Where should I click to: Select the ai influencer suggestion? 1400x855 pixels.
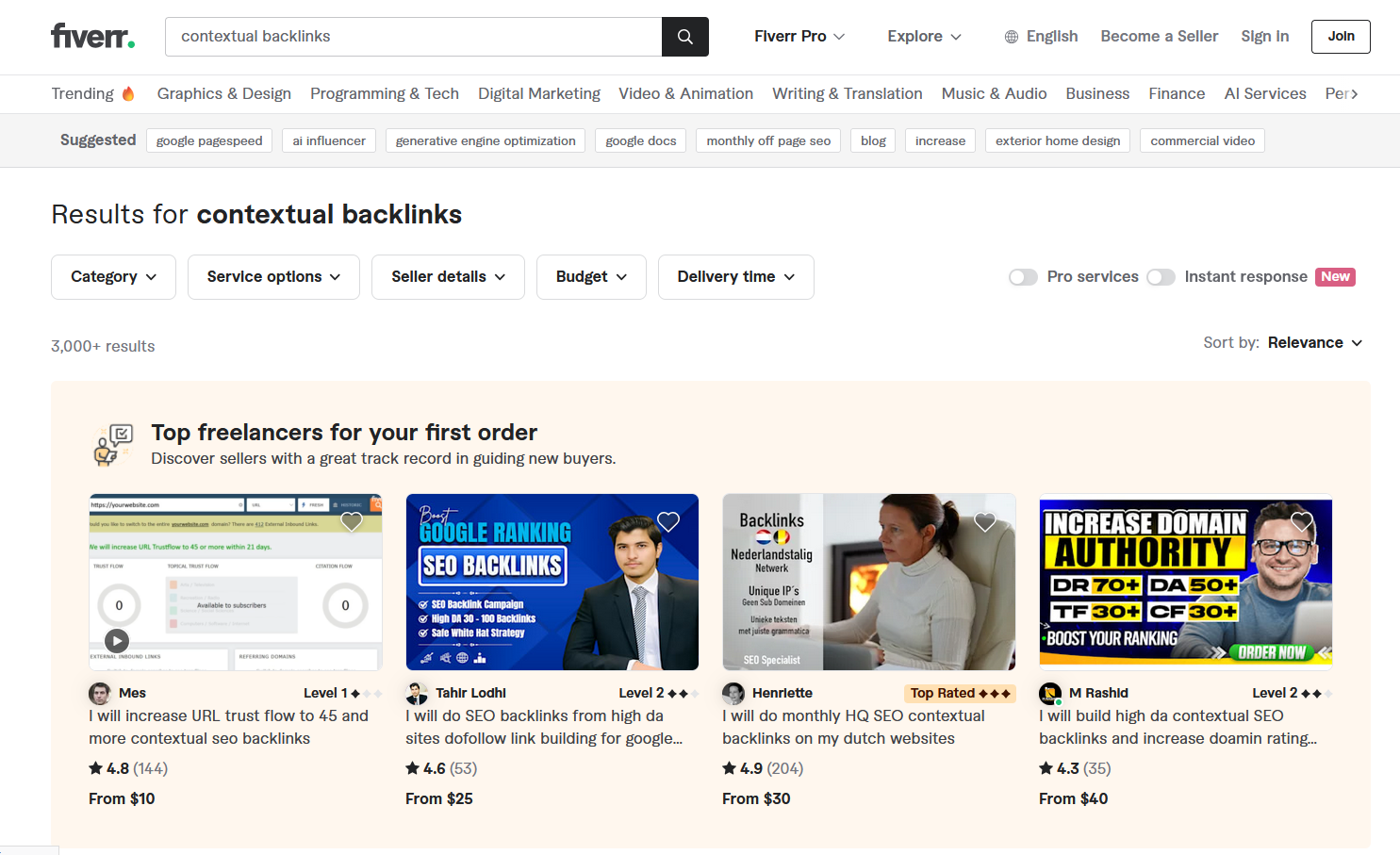[x=329, y=140]
